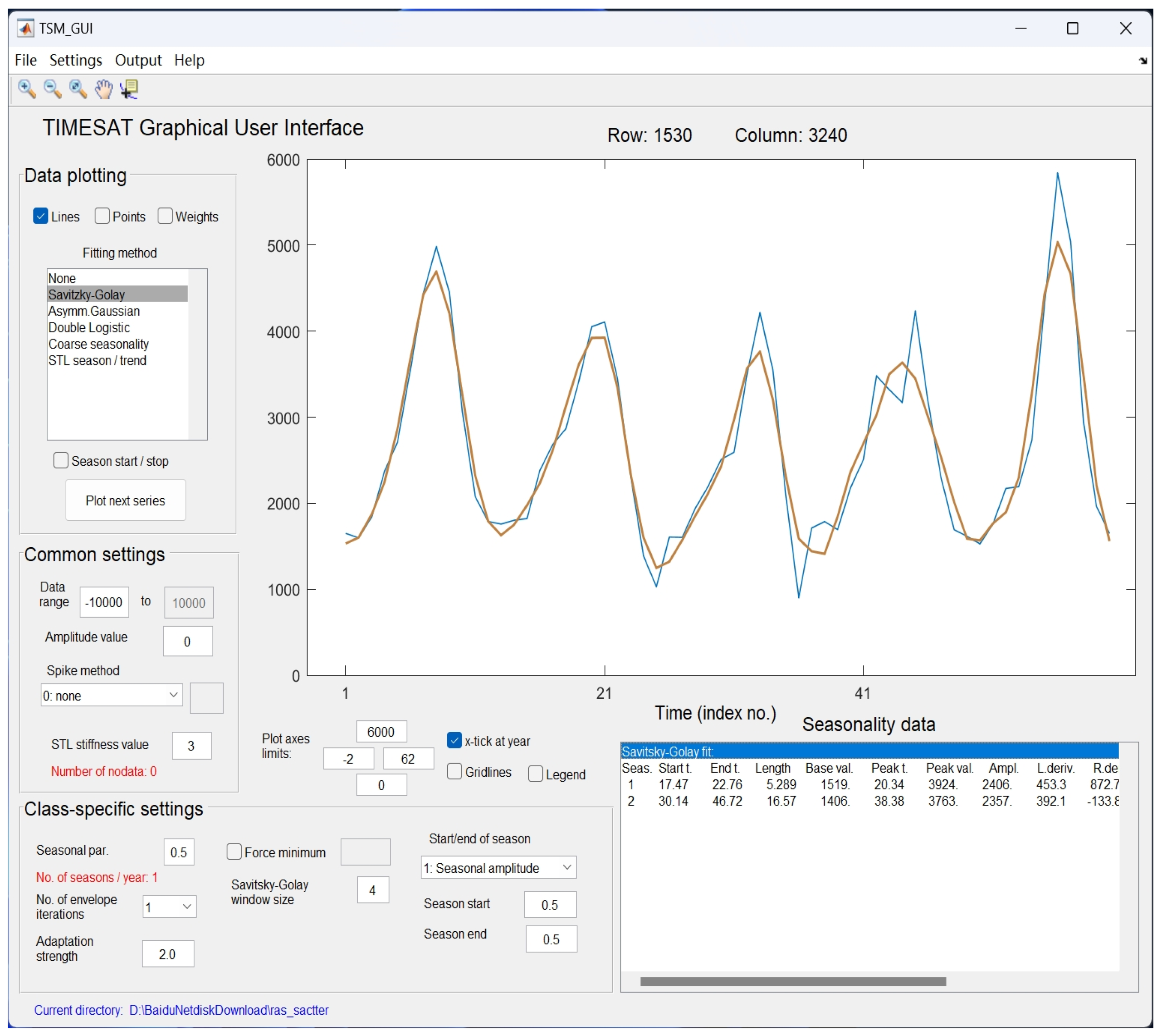Open the Spike method dropdown

[x=112, y=695]
